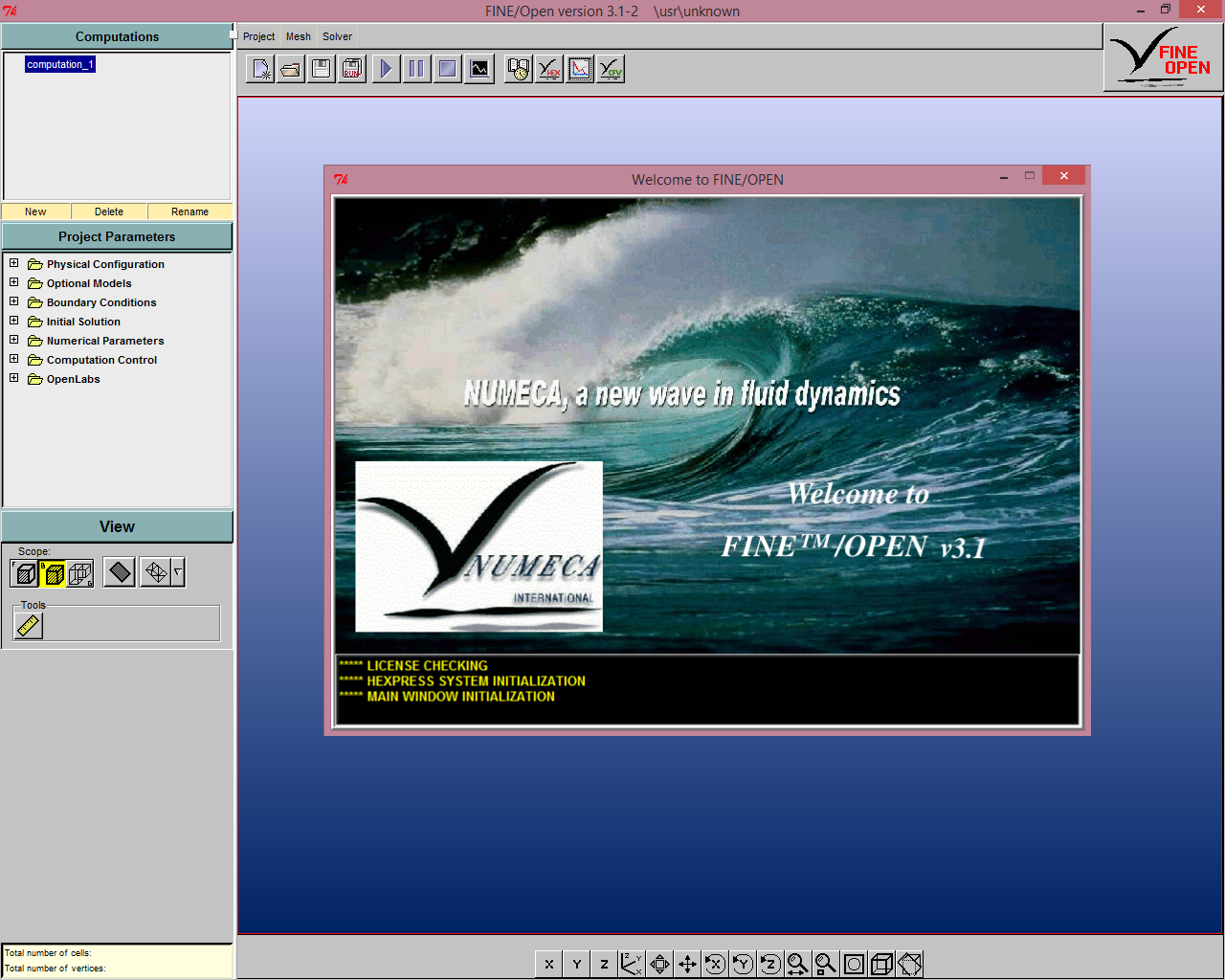Toggle the XYZ coordinate axes icon
1225x980 pixels.
point(633,964)
